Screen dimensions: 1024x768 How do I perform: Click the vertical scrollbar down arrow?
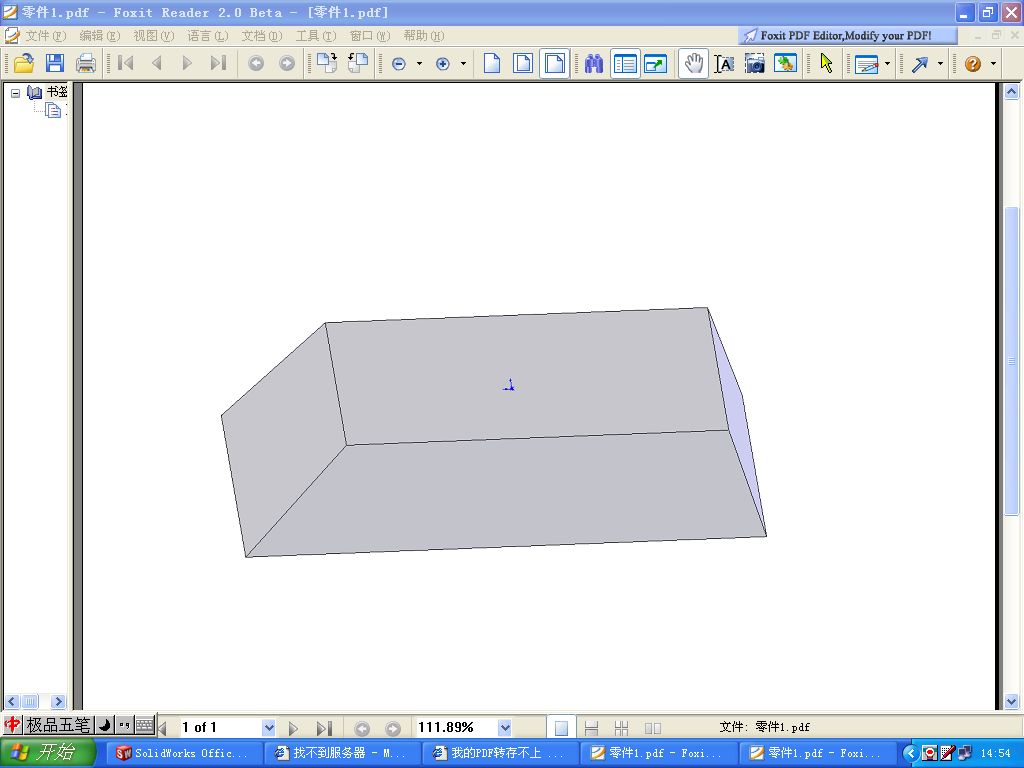pos(1011,701)
